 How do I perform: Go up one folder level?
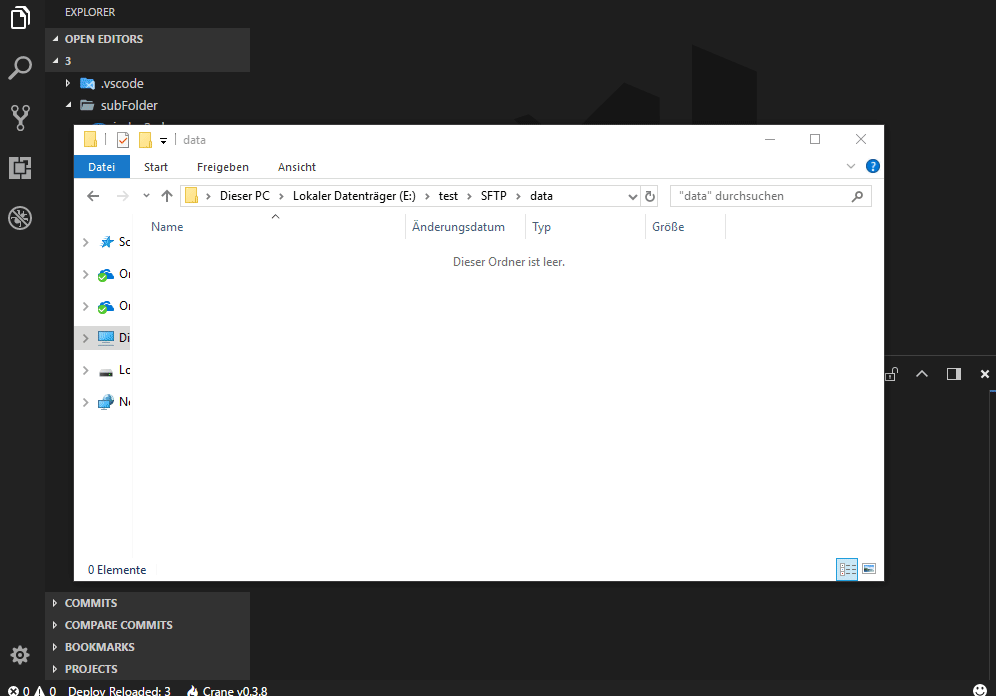point(167,196)
